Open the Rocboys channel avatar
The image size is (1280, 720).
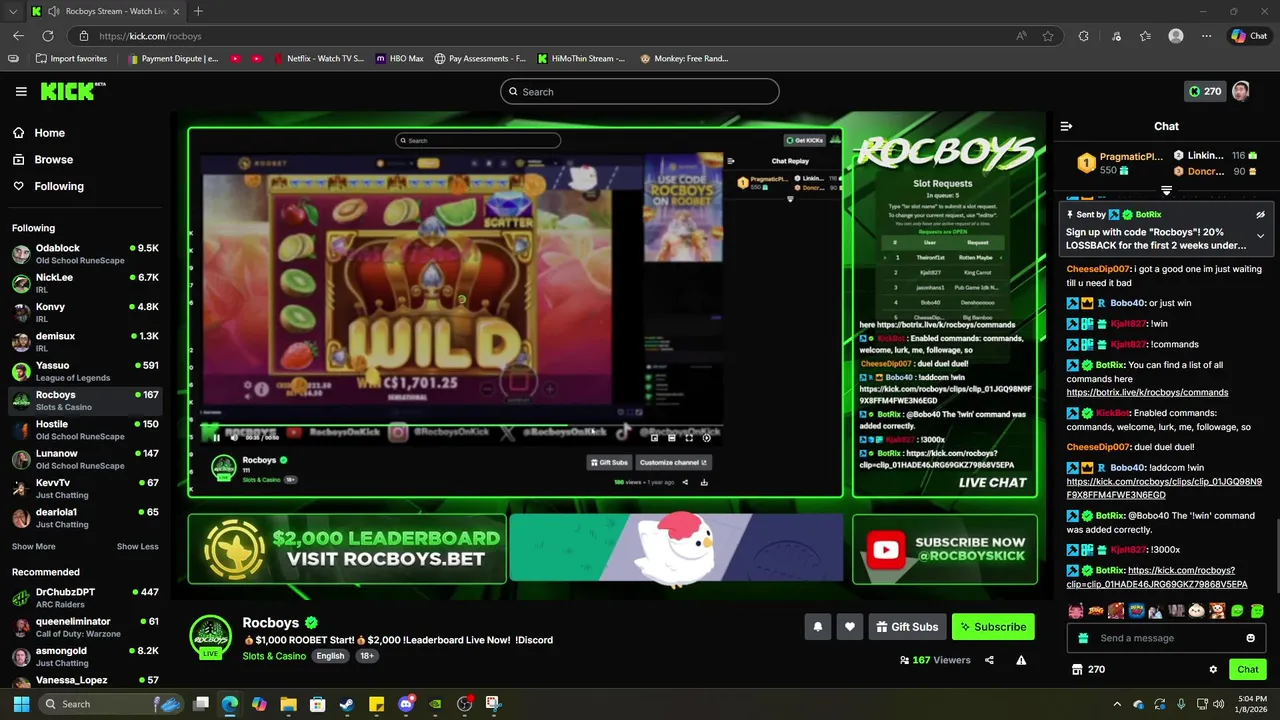[x=211, y=637]
